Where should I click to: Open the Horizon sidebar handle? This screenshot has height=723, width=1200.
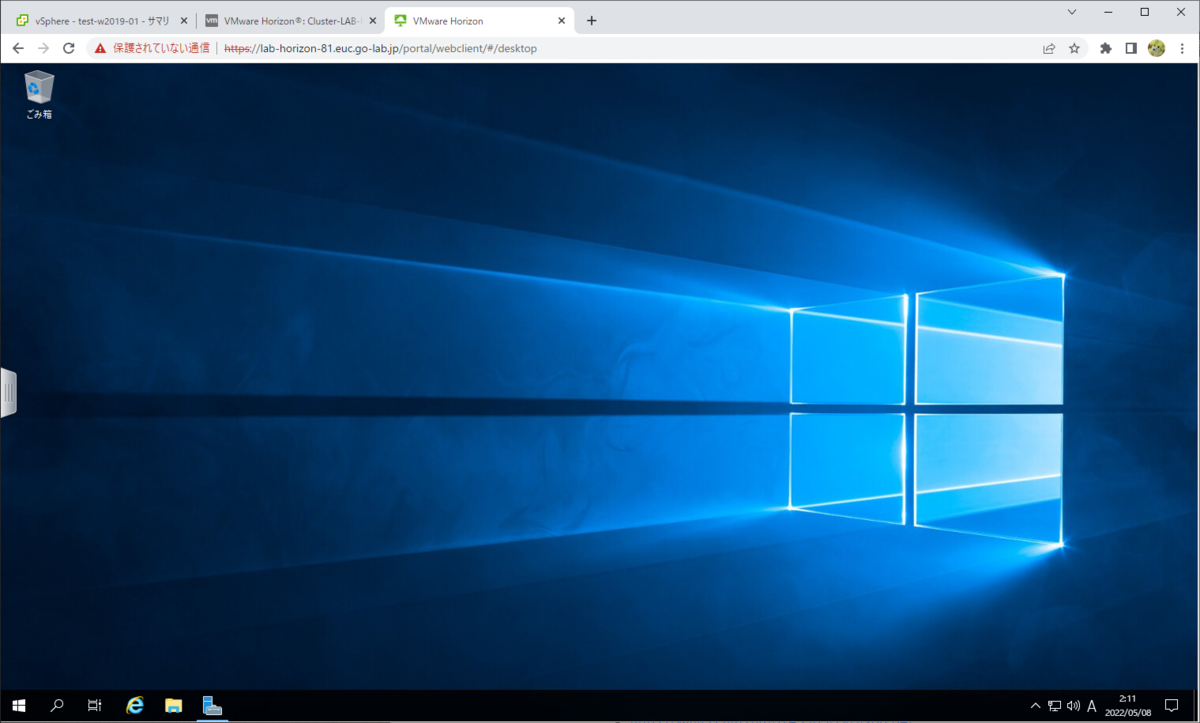pos(8,393)
